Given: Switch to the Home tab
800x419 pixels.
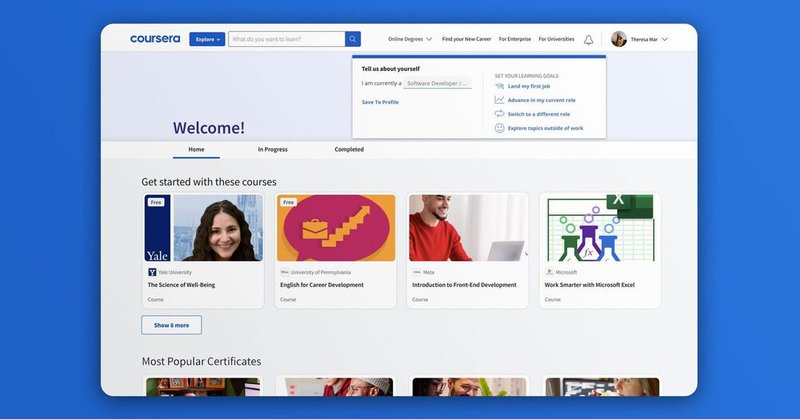Looking at the screenshot, I should (196, 150).
